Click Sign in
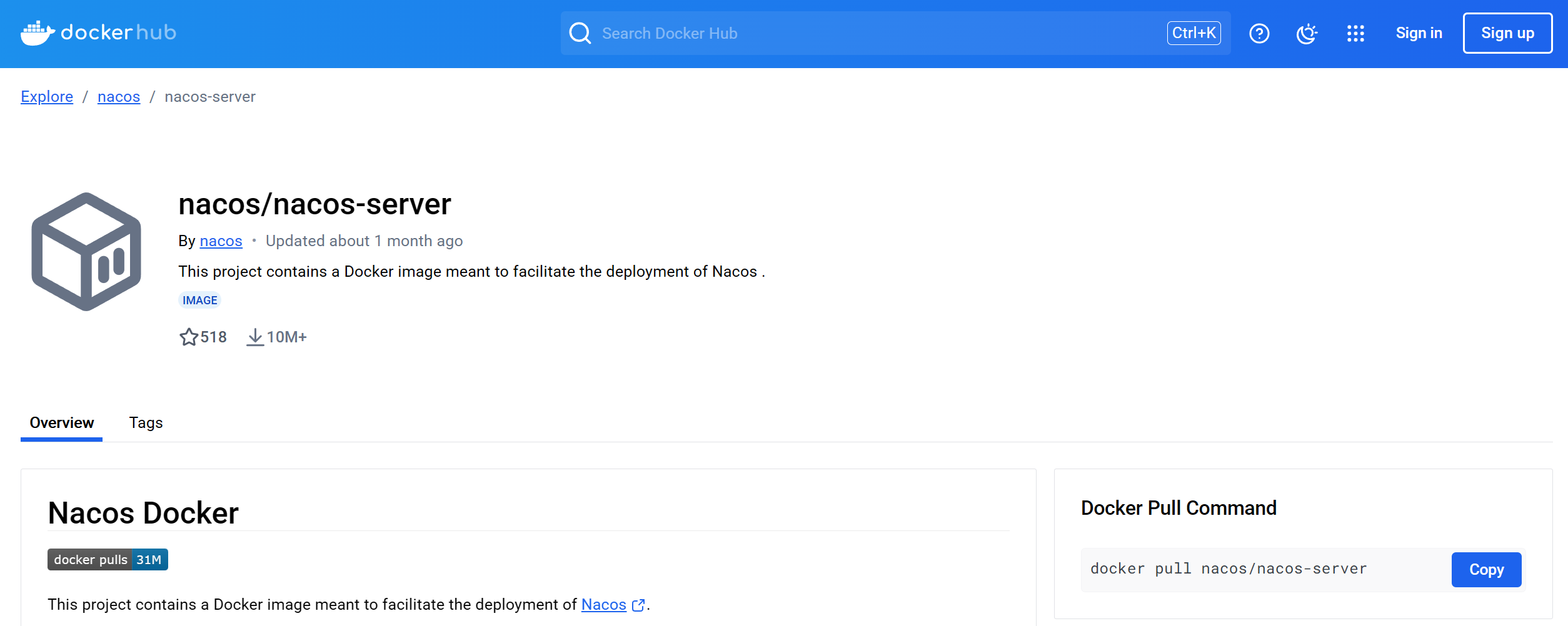The height and width of the screenshot is (626, 1568). point(1419,33)
